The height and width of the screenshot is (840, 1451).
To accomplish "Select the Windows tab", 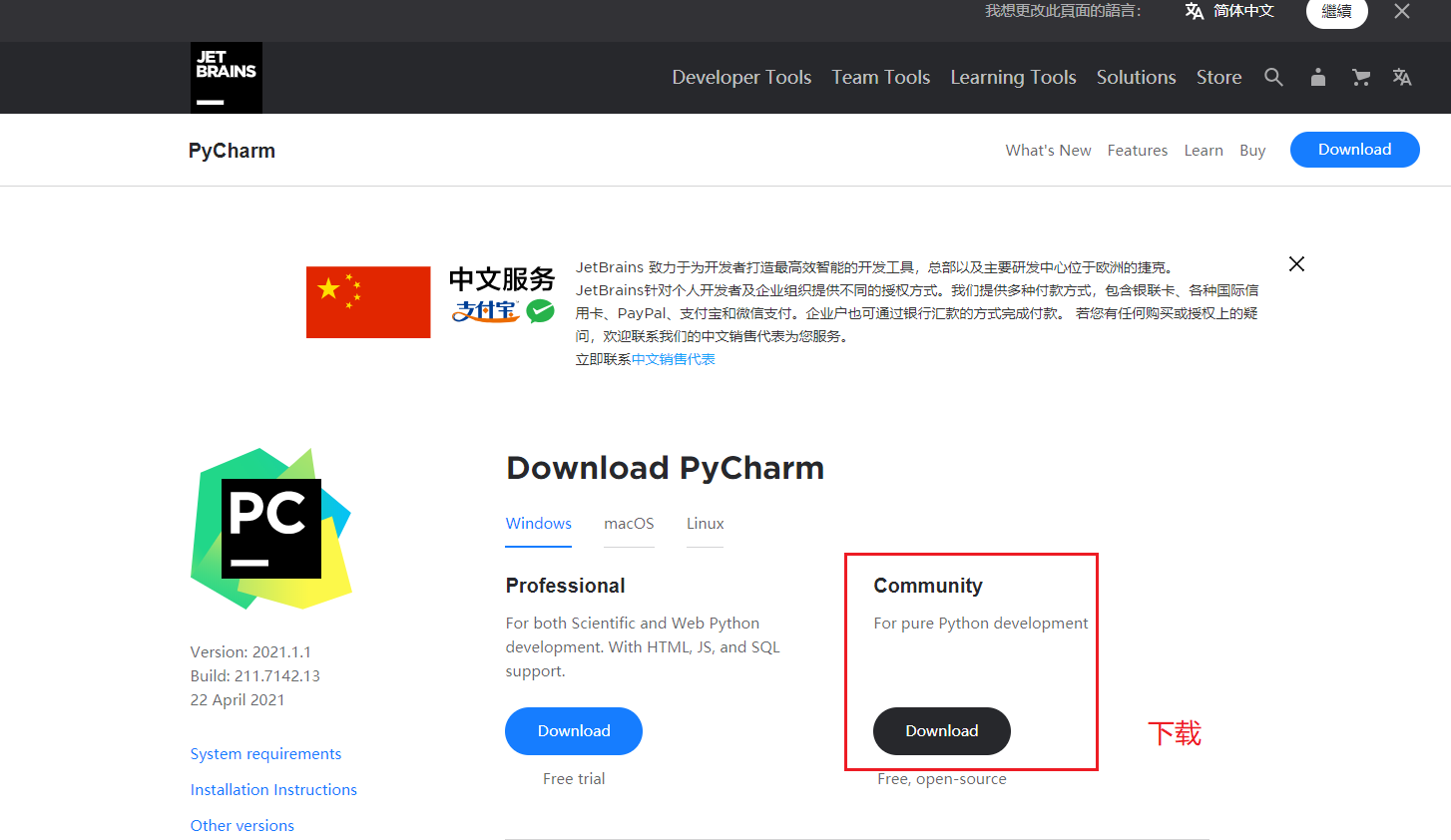I will (x=539, y=524).
